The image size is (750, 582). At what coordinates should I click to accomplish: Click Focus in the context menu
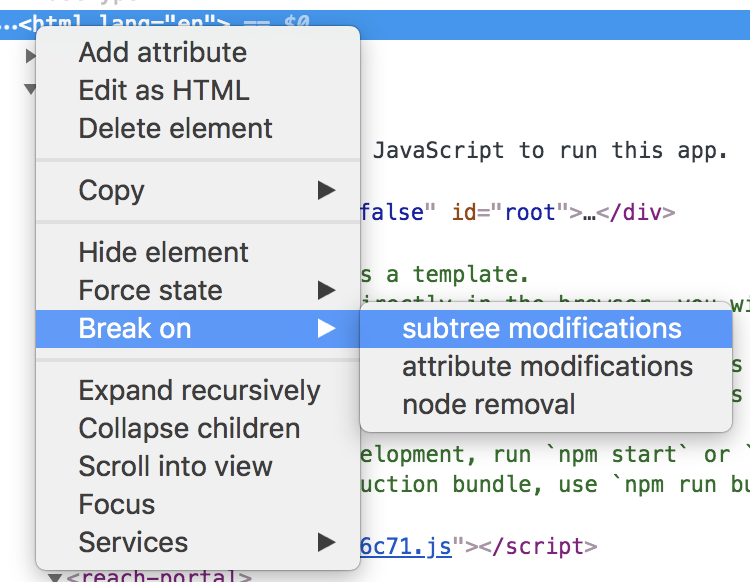[198, 505]
